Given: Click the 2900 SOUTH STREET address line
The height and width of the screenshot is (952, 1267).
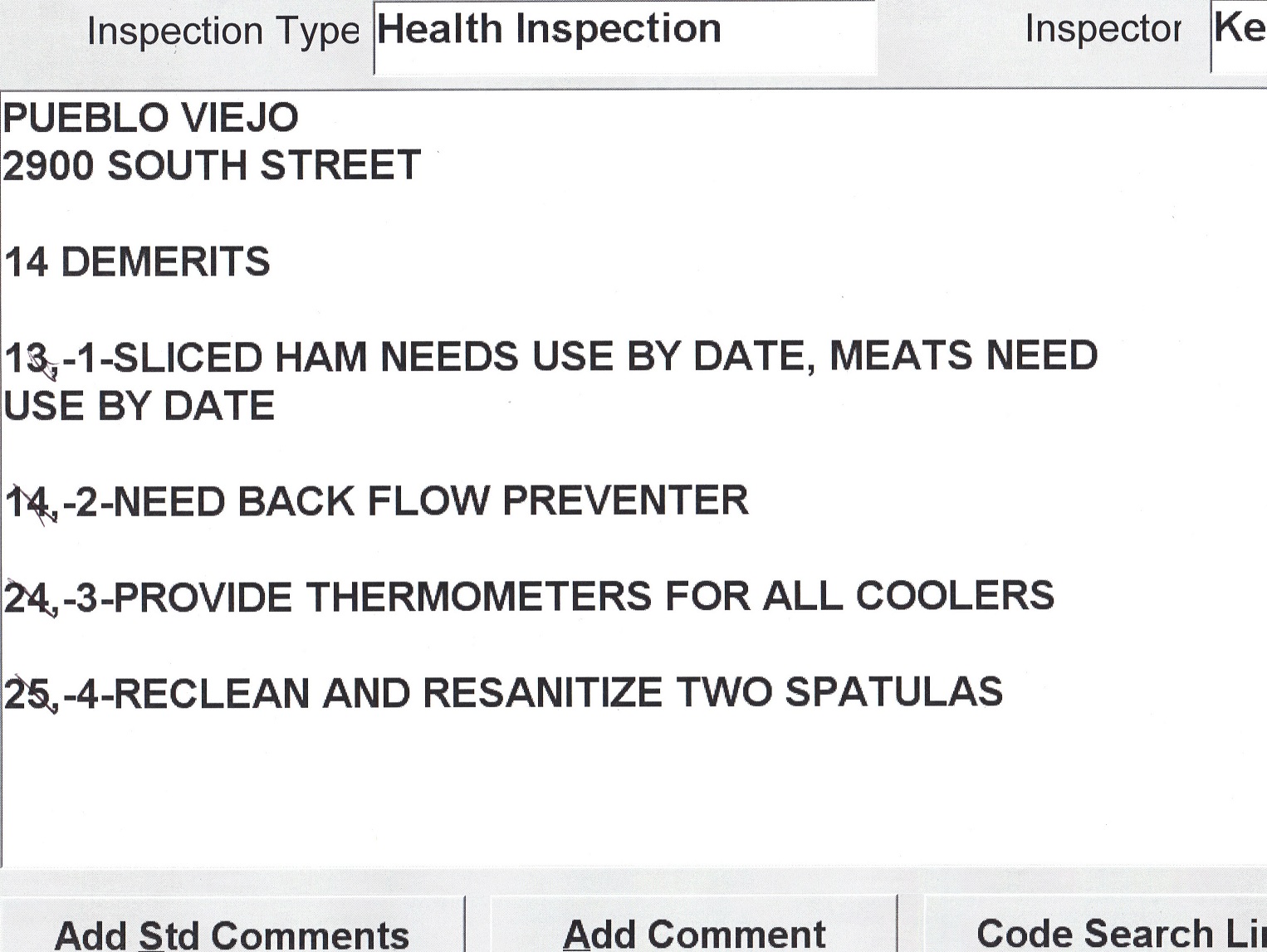Looking at the screenshot, I should pyautogui.click(x=212, y=166).
